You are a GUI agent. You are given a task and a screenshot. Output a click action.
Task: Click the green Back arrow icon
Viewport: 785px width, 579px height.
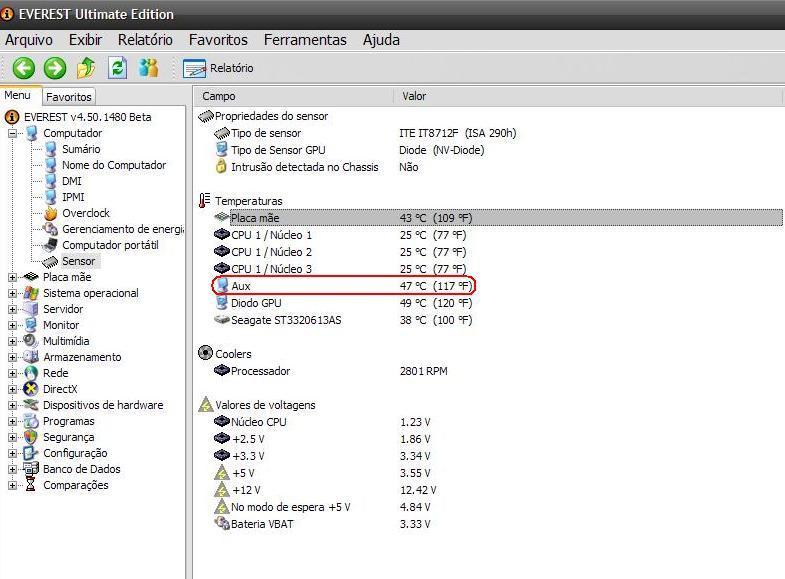pos(24,68)
